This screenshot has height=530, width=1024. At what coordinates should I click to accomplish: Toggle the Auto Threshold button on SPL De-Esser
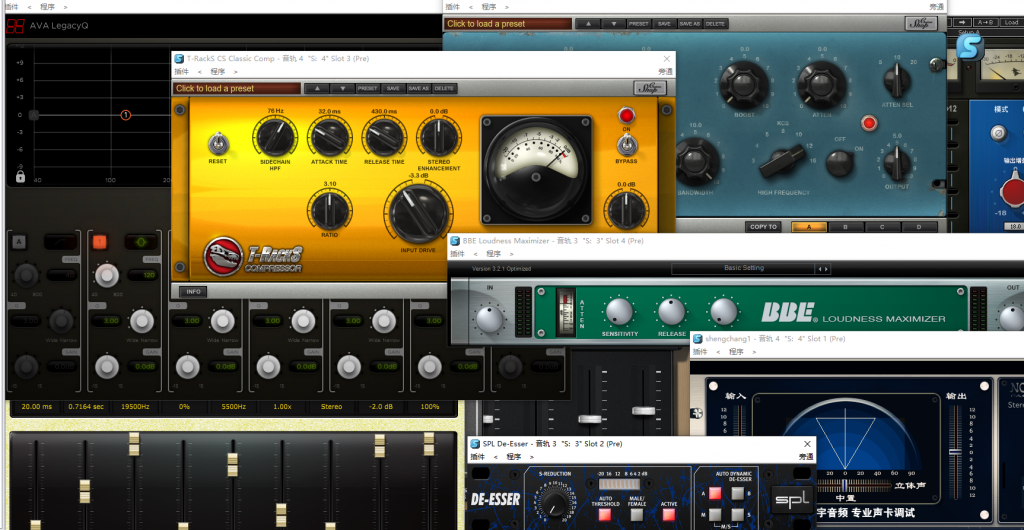(605, 514)
